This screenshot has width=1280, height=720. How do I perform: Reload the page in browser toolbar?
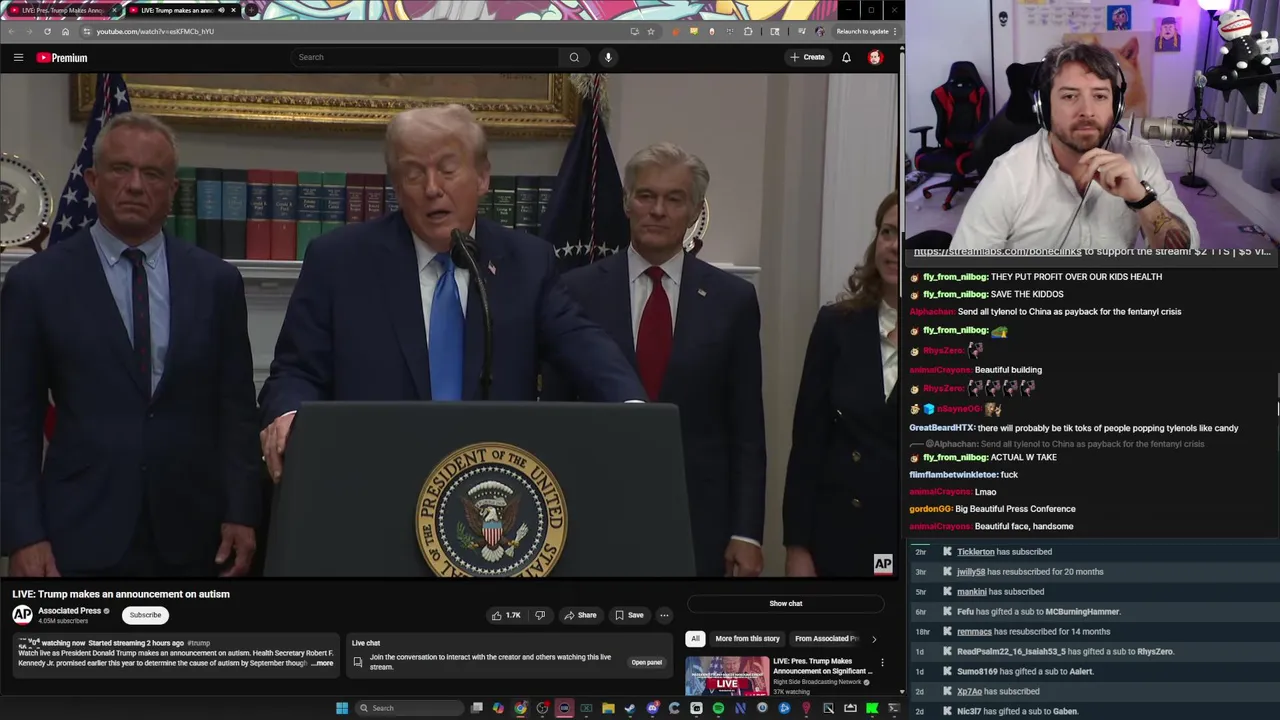47,31
